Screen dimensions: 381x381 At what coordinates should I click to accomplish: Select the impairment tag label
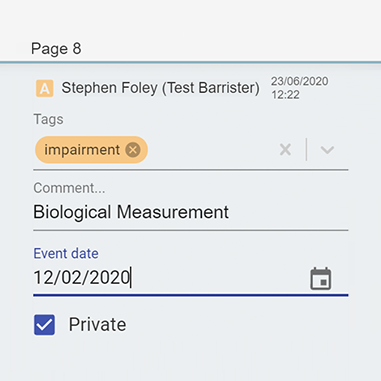coord(82,150)
